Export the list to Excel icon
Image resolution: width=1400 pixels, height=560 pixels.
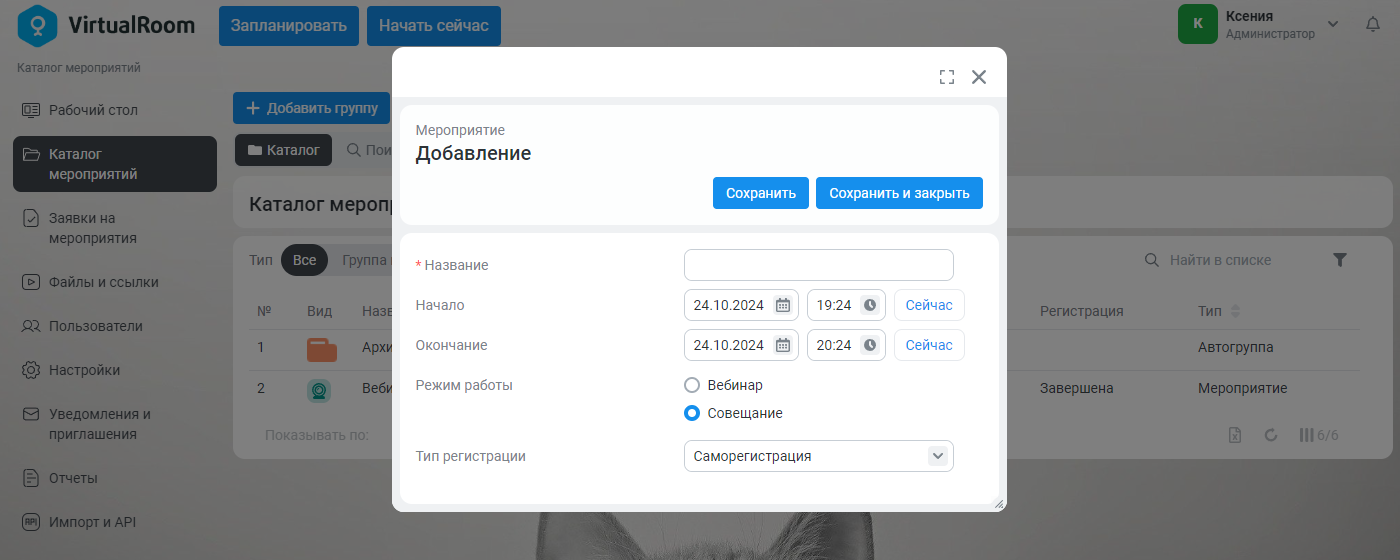(x=1235, y=435)
